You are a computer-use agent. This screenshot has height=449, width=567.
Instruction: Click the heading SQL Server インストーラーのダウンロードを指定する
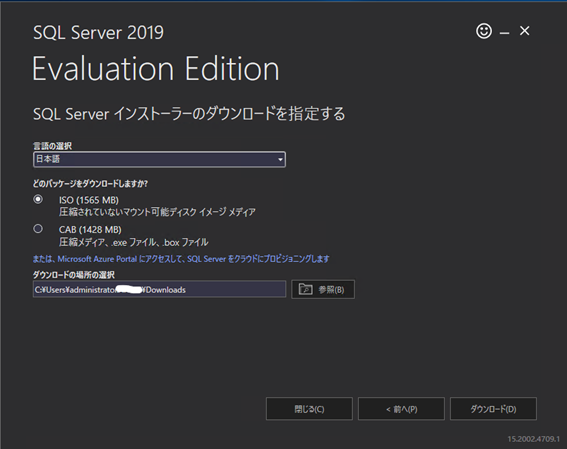[189, 114]
